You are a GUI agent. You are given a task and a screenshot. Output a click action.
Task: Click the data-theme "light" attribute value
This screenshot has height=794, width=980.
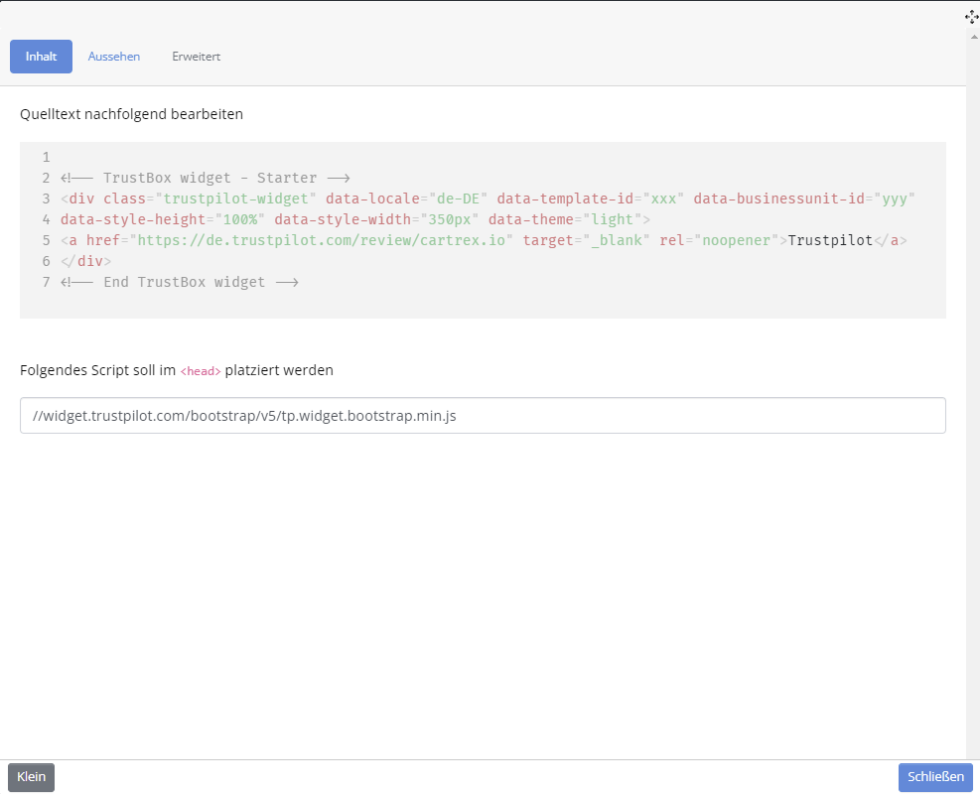coord(613,220)
